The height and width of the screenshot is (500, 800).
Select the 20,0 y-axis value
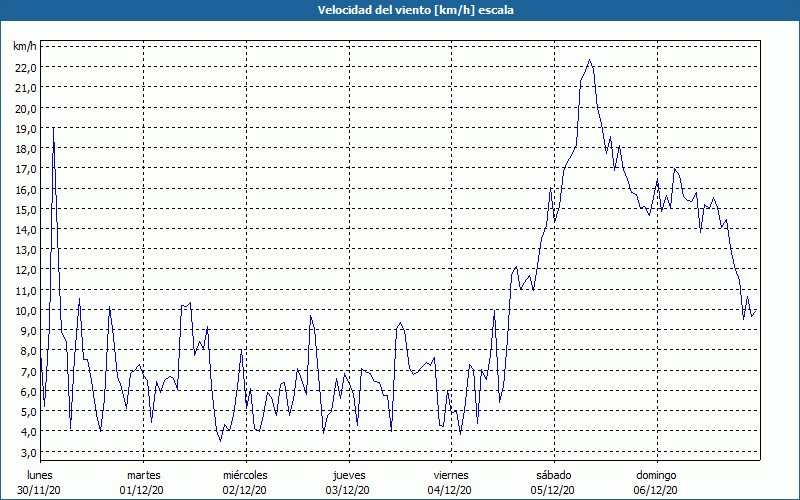(27, 108)
